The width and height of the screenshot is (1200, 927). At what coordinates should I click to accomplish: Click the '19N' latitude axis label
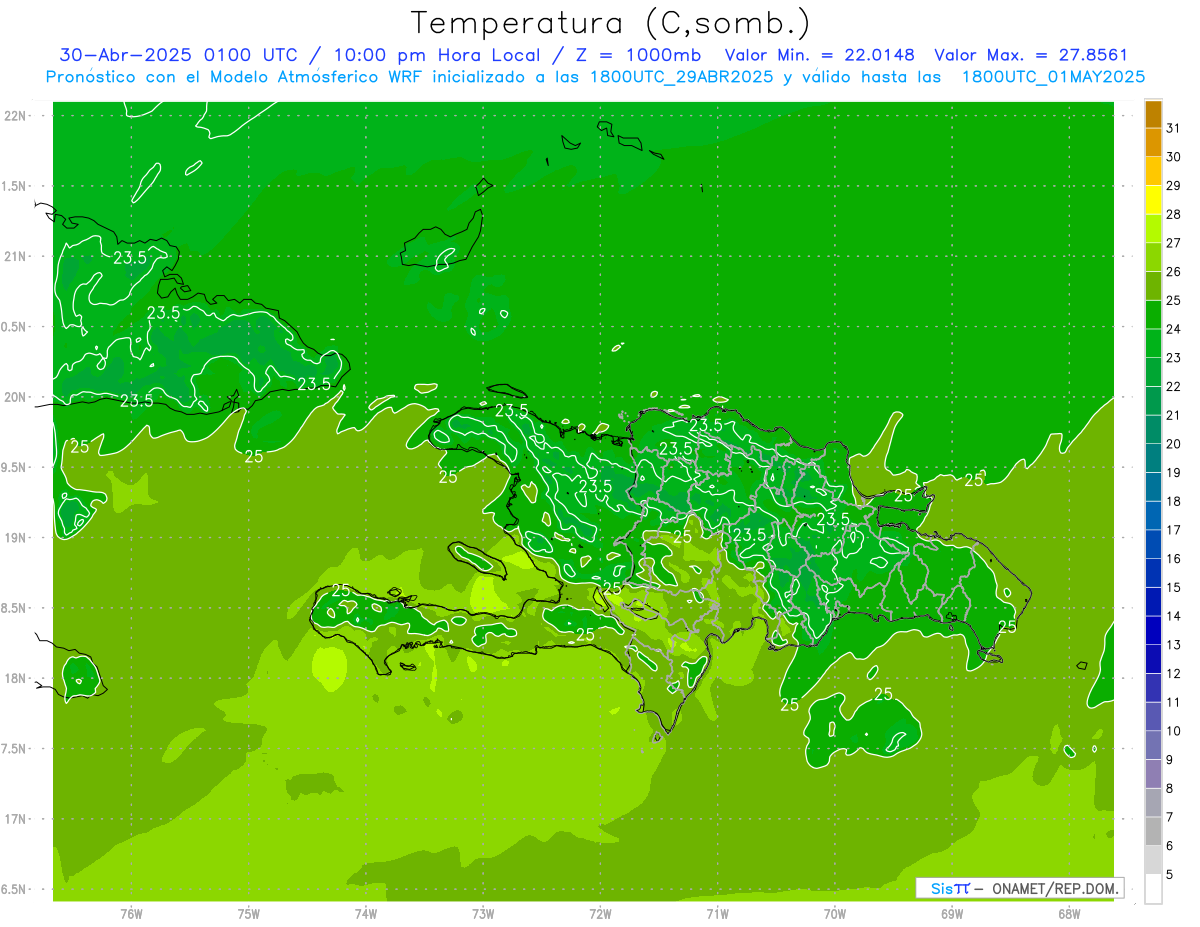coord(16,538)
